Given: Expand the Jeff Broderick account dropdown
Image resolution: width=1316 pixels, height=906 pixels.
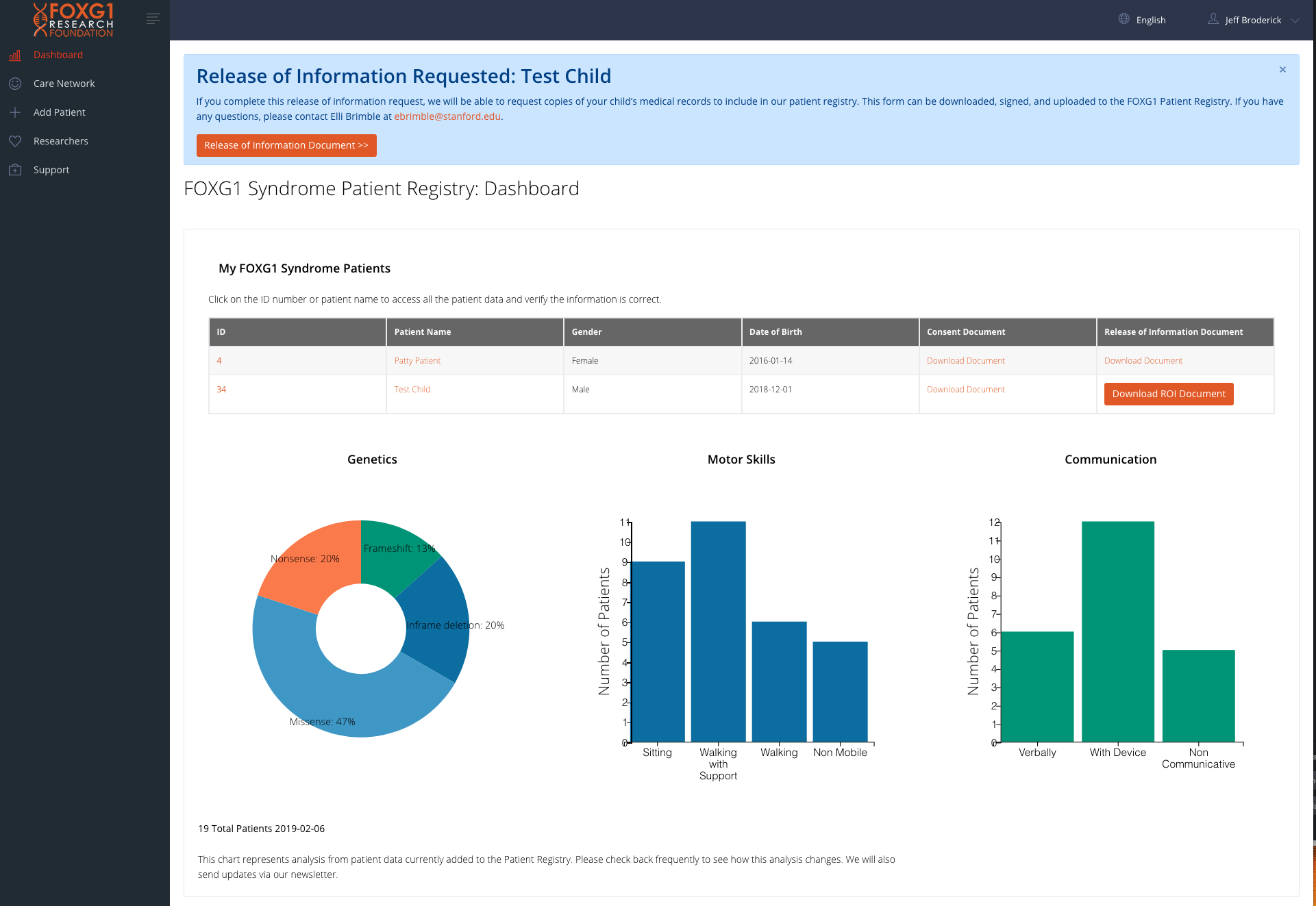Looking at the screenshot, I should click(x=1294, y=21).
